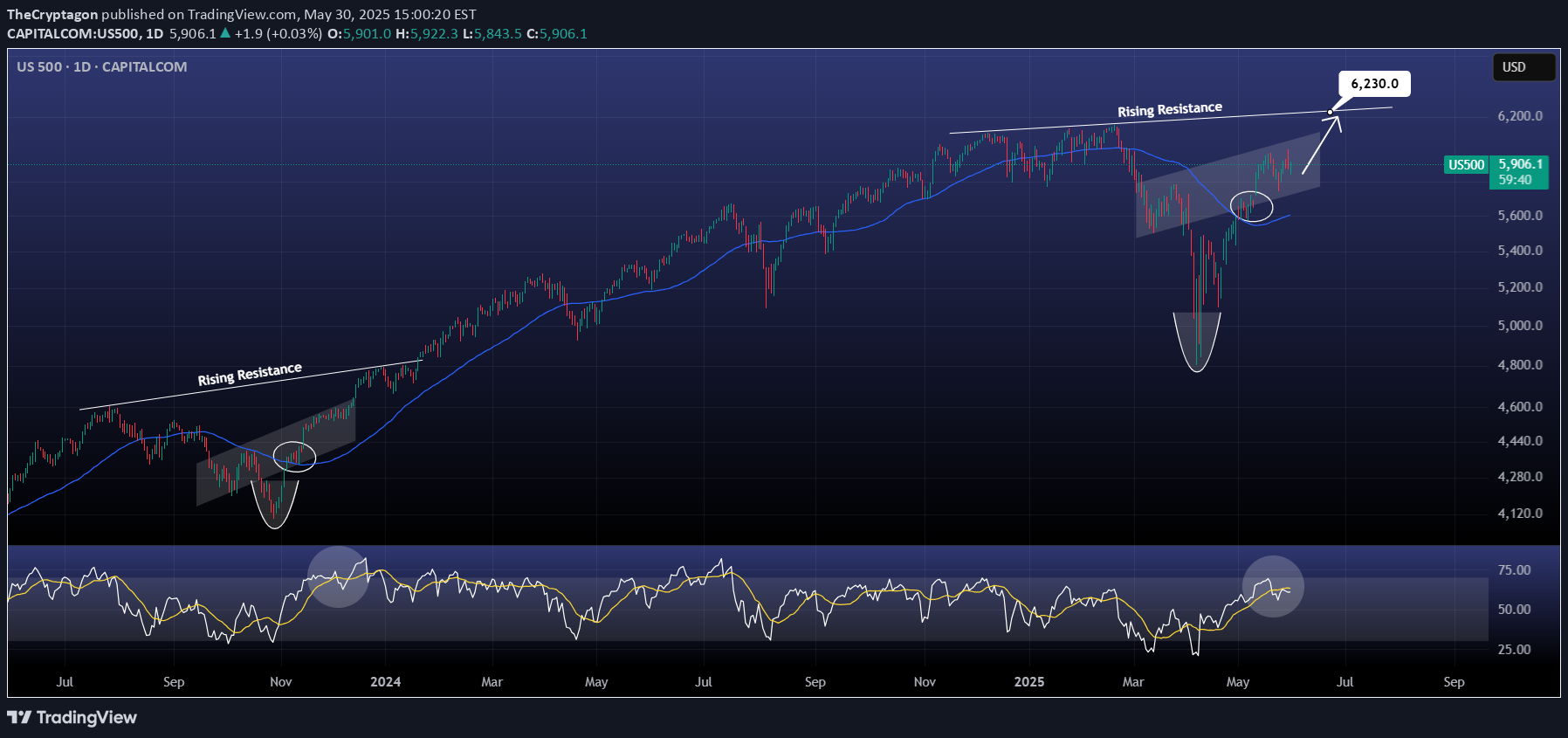The height and width of the screenshot is (738, 1568).
Task: Click the RSI 75.00 axis level
Action: point(1514,570)
